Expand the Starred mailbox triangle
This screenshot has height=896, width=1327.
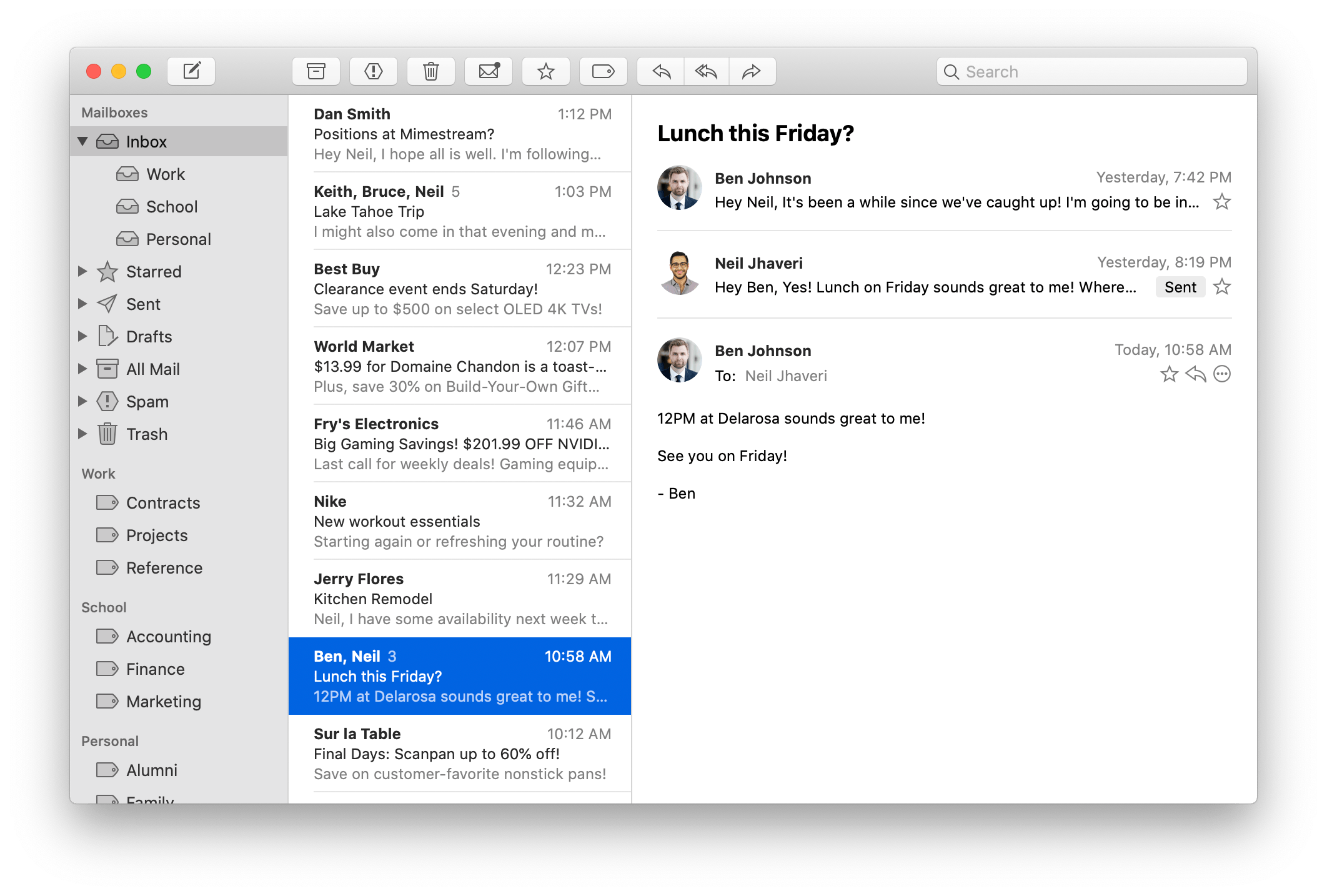click(82, 271)
